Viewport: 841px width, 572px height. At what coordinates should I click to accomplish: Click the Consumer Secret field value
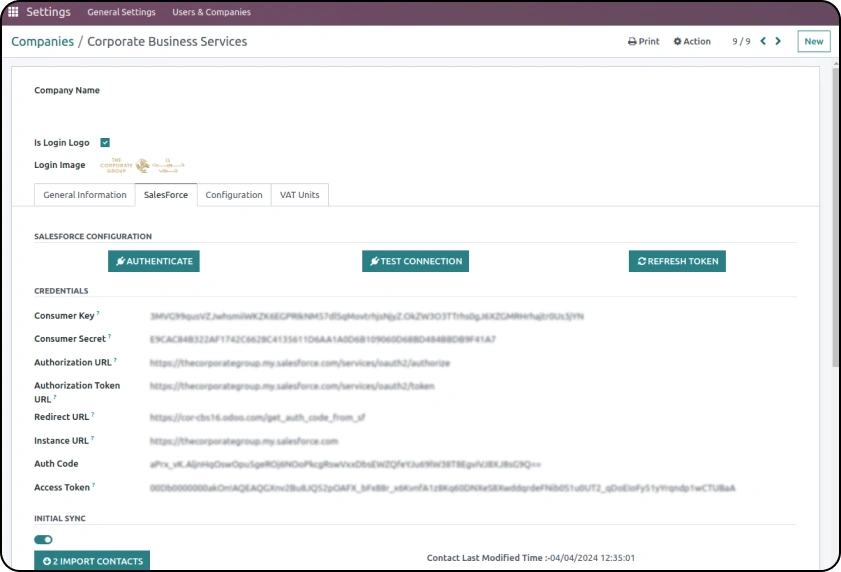[323, 340]
